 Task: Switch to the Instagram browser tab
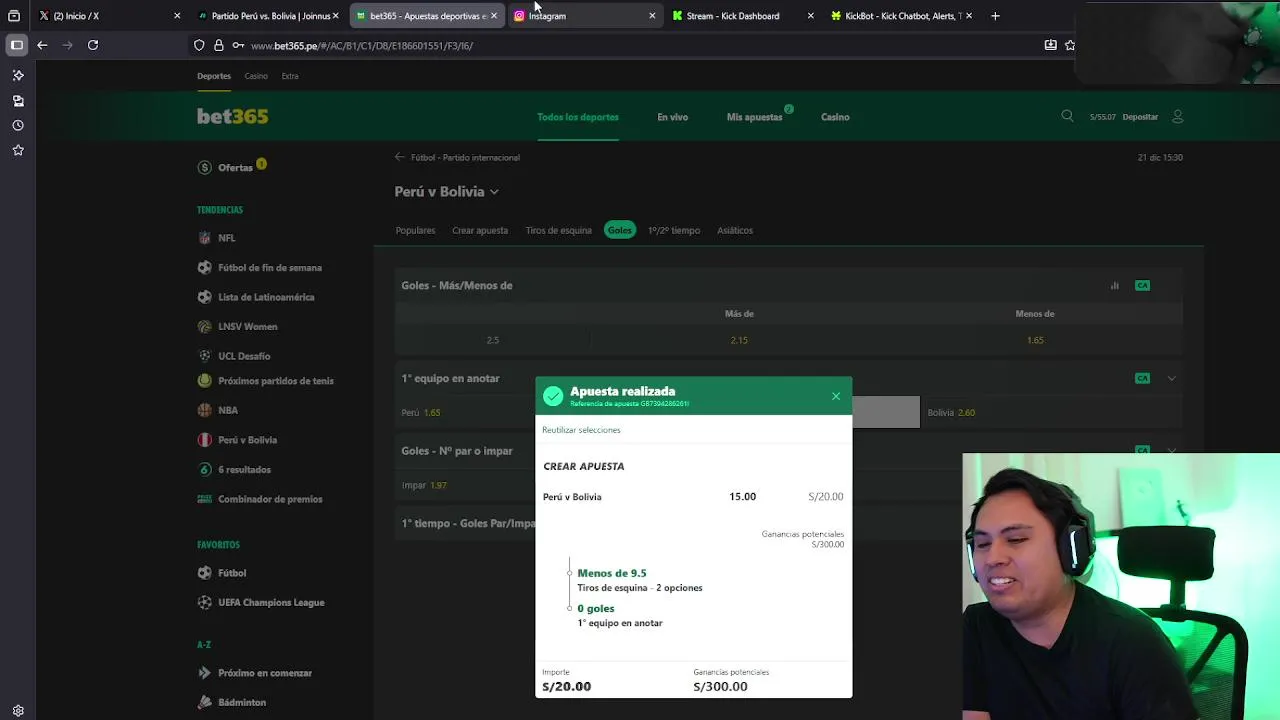pos(585,16)
